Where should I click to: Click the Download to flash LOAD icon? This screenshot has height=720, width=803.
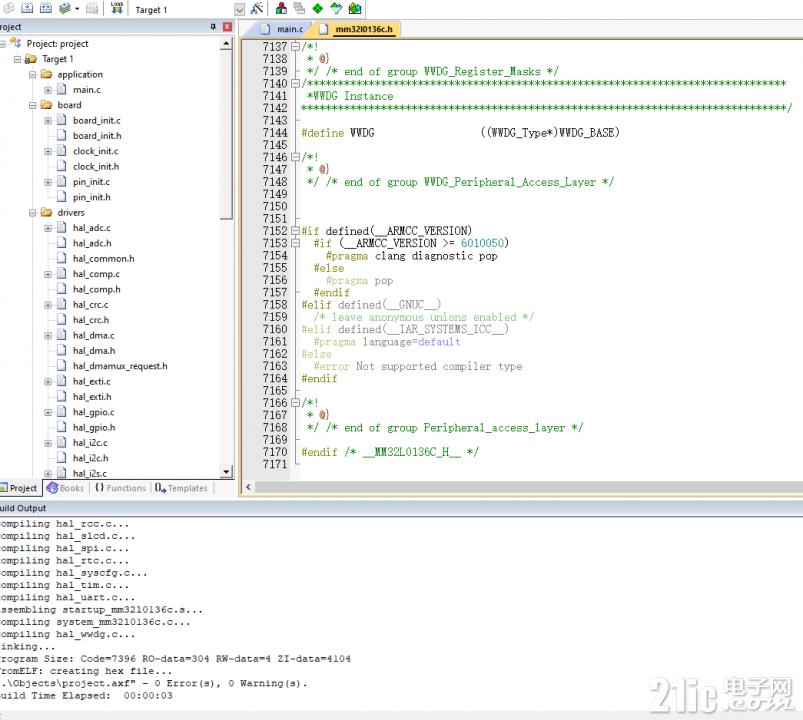[117, 8]
